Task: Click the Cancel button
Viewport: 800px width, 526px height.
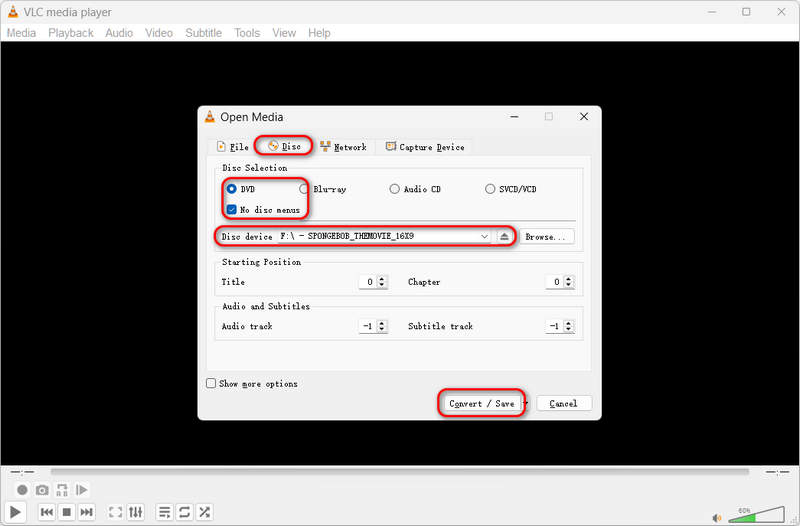Action: (564, 403)
